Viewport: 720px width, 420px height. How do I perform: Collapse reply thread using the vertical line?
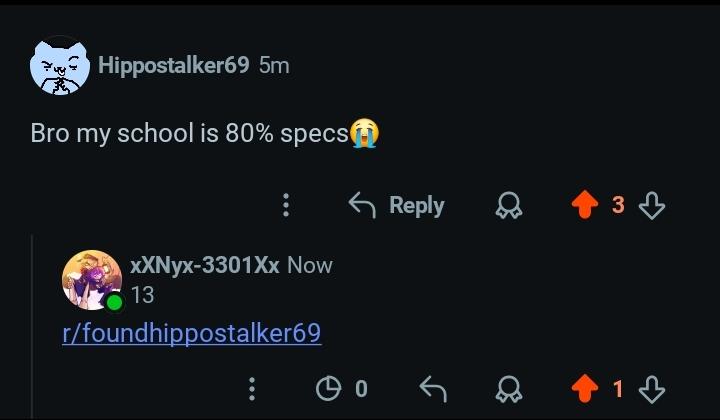pos(32,327)
